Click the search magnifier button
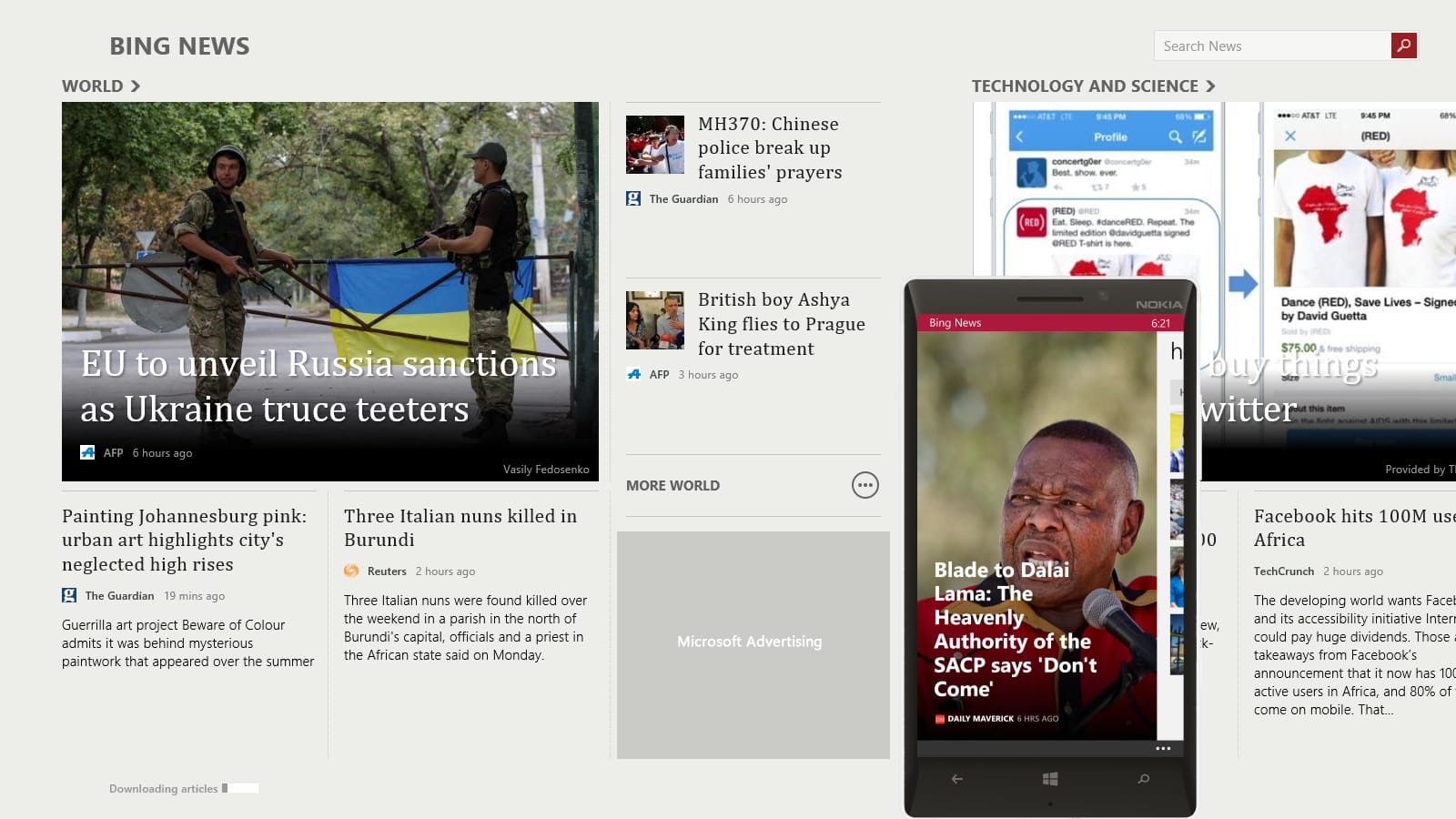Screen dimensions: 1456x819 click(x=1404, y=45)
